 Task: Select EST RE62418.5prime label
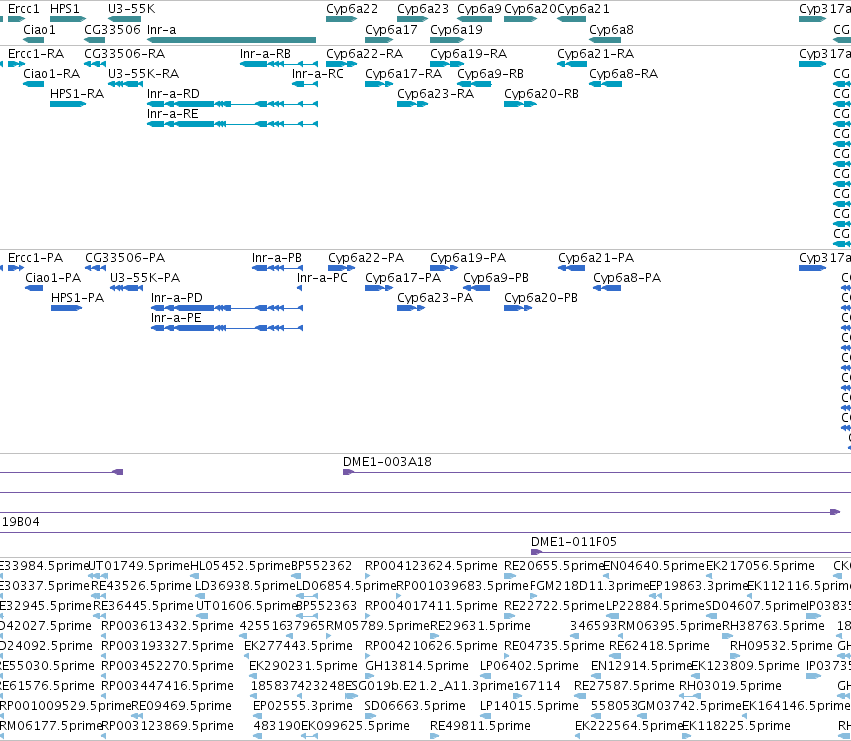click(659, 645)
